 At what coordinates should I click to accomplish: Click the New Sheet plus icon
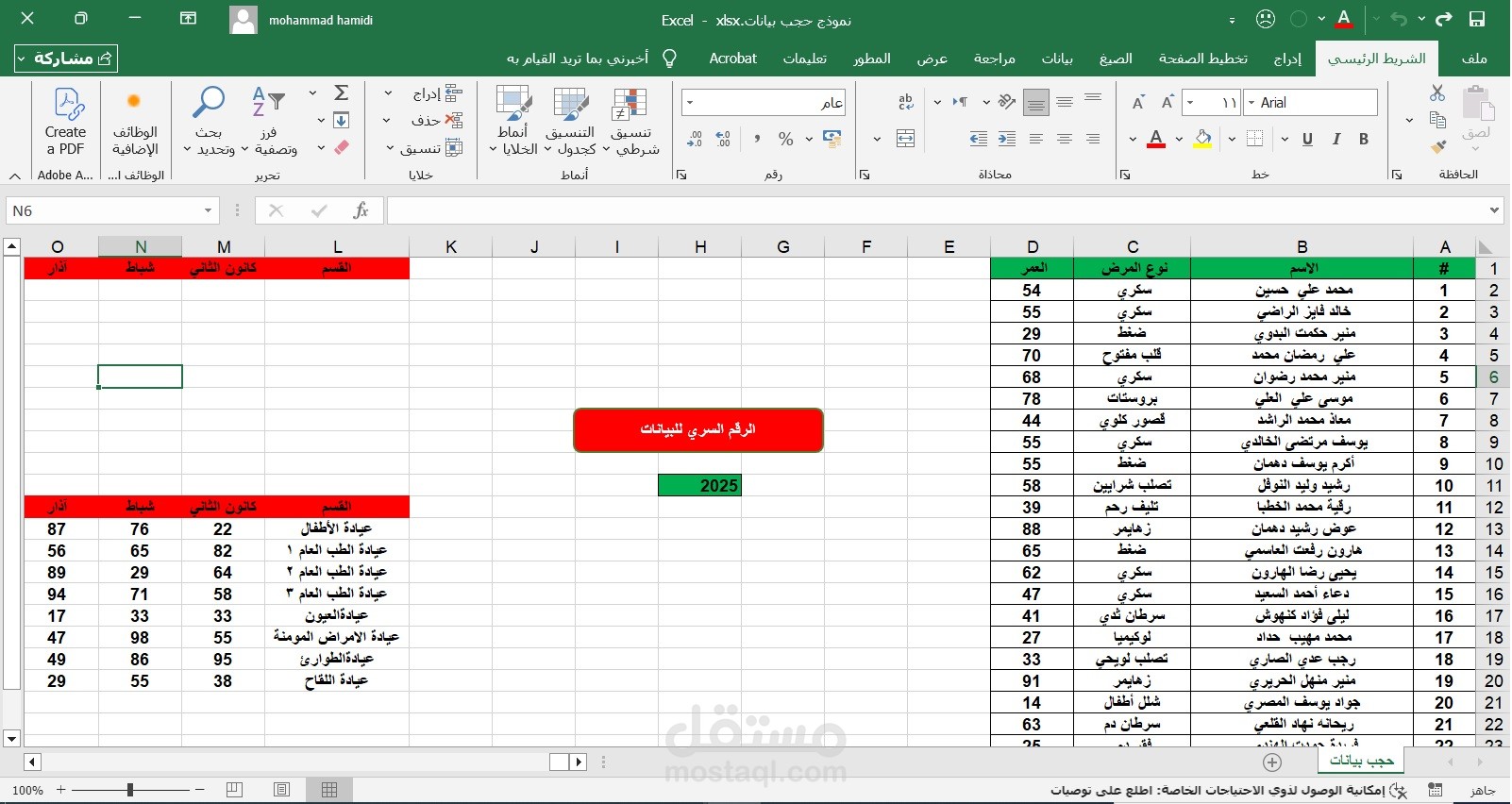[1272, 762]
